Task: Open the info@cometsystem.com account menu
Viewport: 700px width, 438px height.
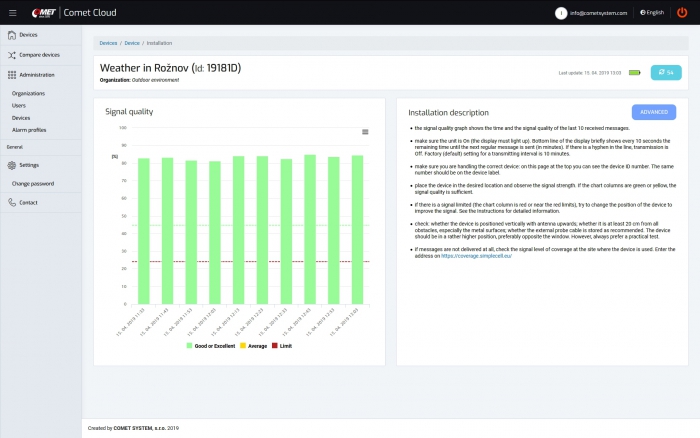Action: click(598, 13)
